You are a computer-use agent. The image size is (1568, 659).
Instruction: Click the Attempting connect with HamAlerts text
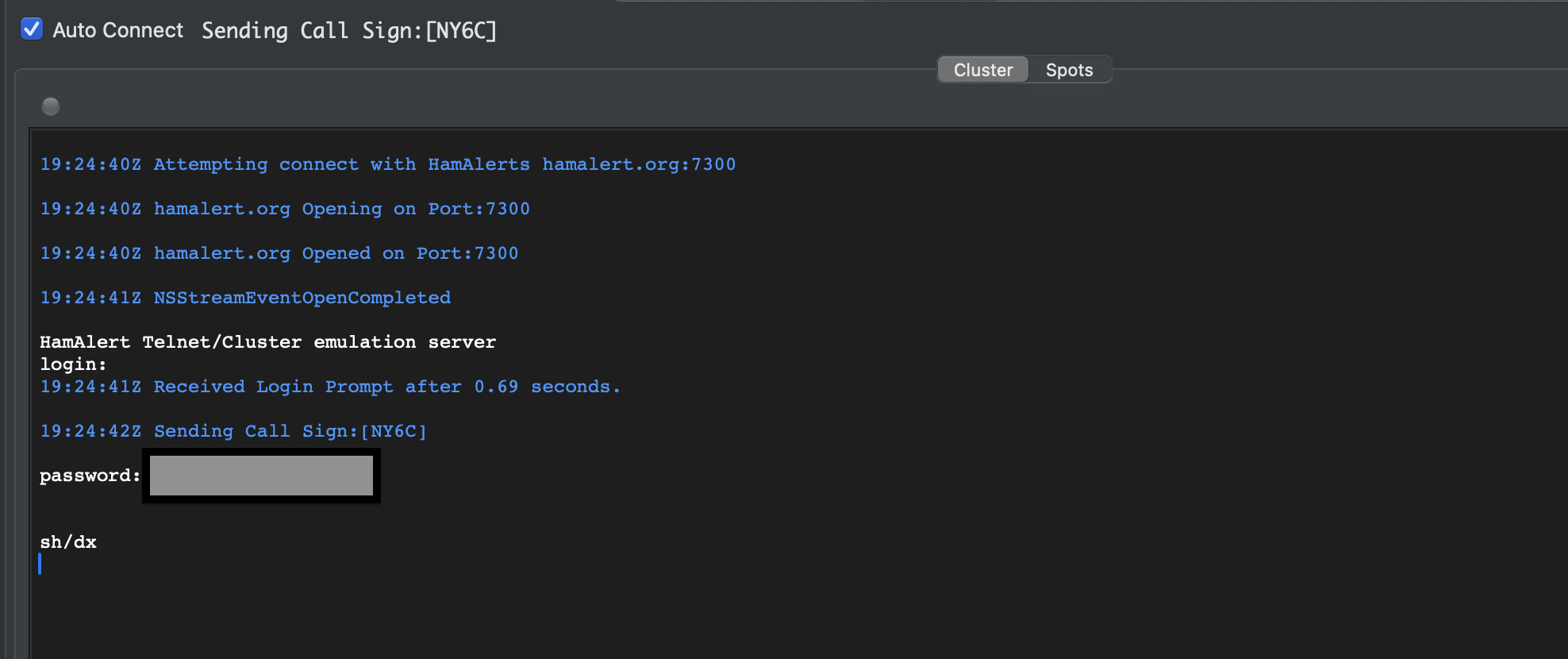point(341,164)
